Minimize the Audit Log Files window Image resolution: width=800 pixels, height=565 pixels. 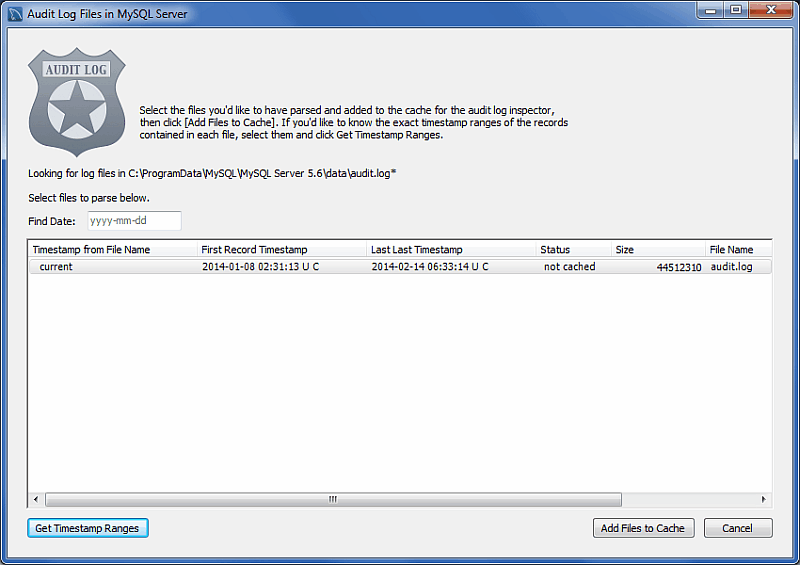coord(711,10)
